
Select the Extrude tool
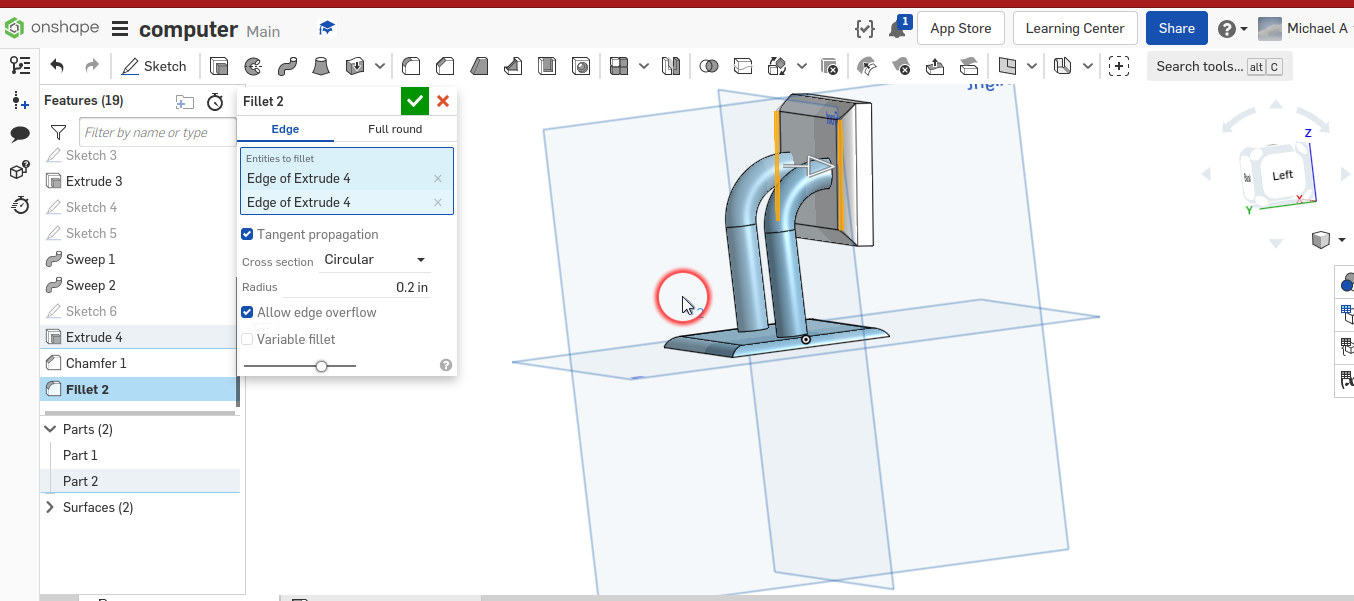pyautogui.click(x=218, y=66)
